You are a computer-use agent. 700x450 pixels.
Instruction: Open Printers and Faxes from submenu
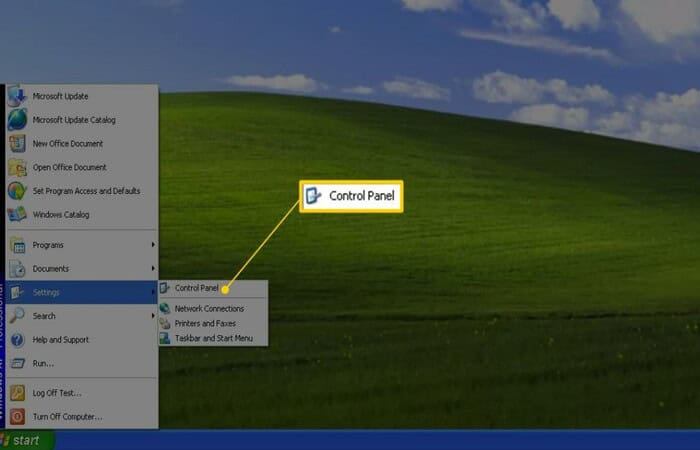[213, 323]
